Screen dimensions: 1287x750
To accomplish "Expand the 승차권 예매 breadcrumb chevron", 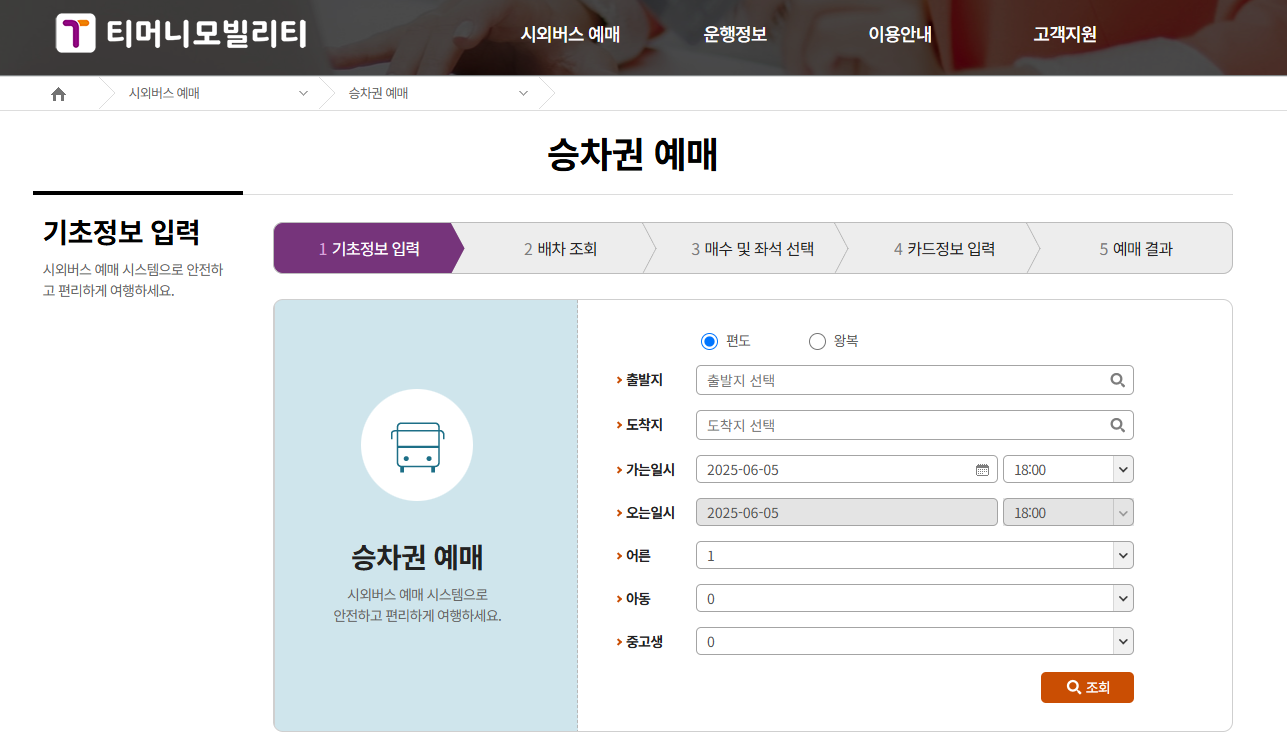I will click(x=522, y=92).
